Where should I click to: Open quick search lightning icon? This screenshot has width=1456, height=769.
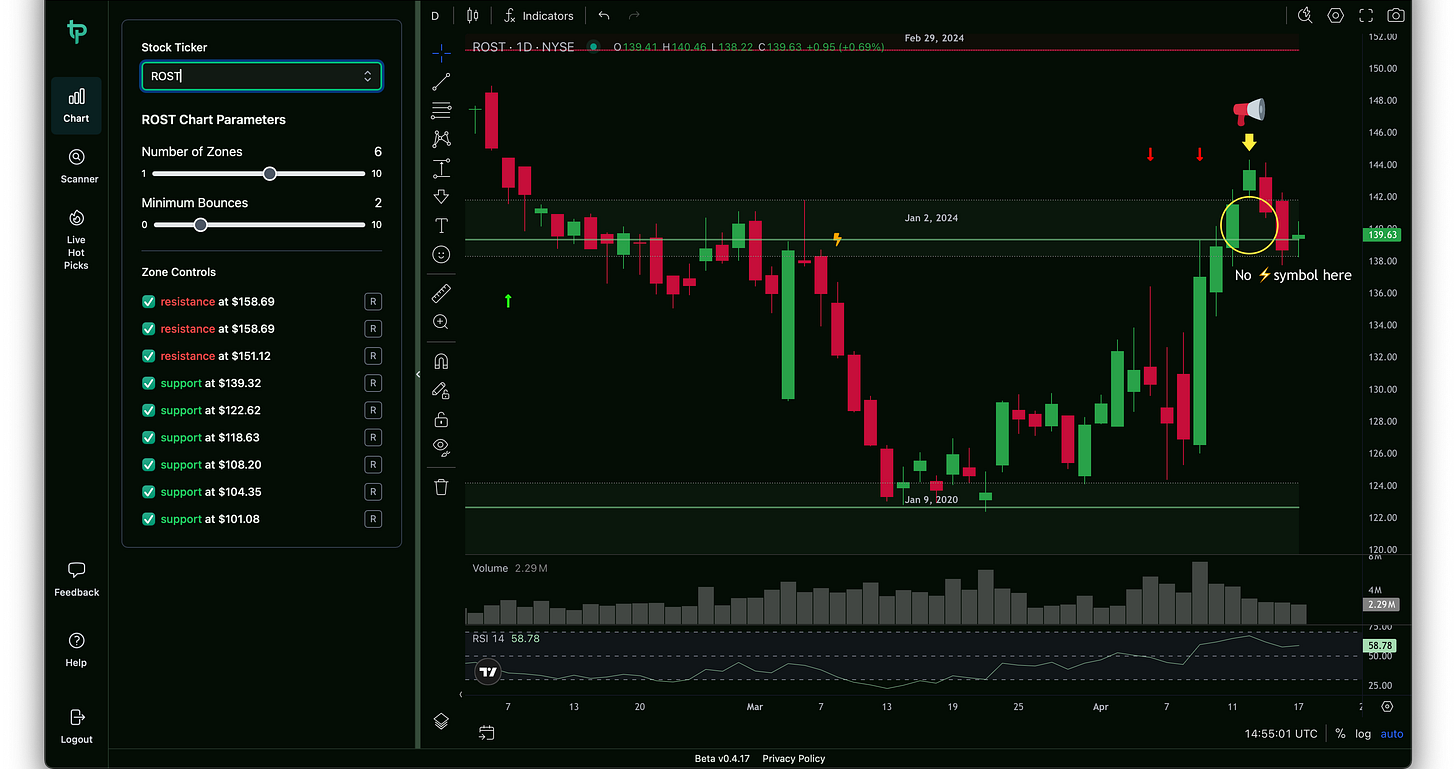(1305, 15)
